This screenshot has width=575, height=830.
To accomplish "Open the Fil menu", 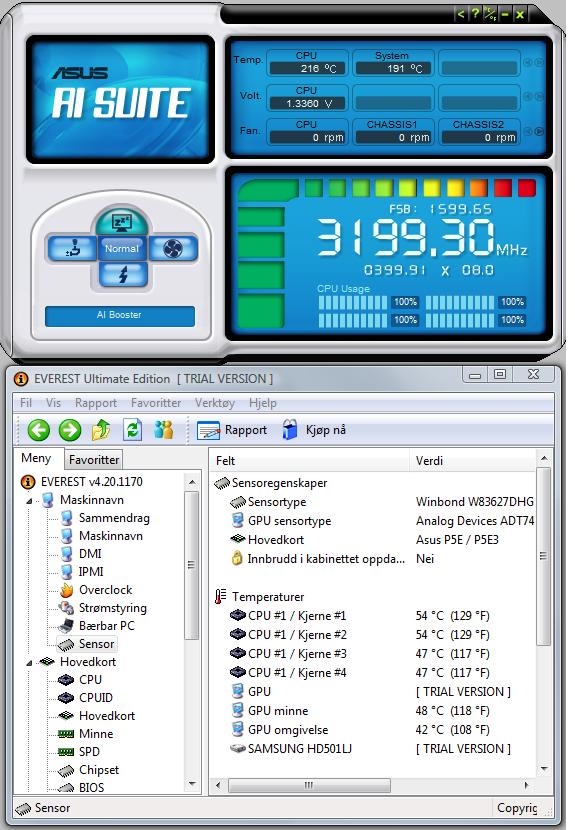I will coord(26,403).
